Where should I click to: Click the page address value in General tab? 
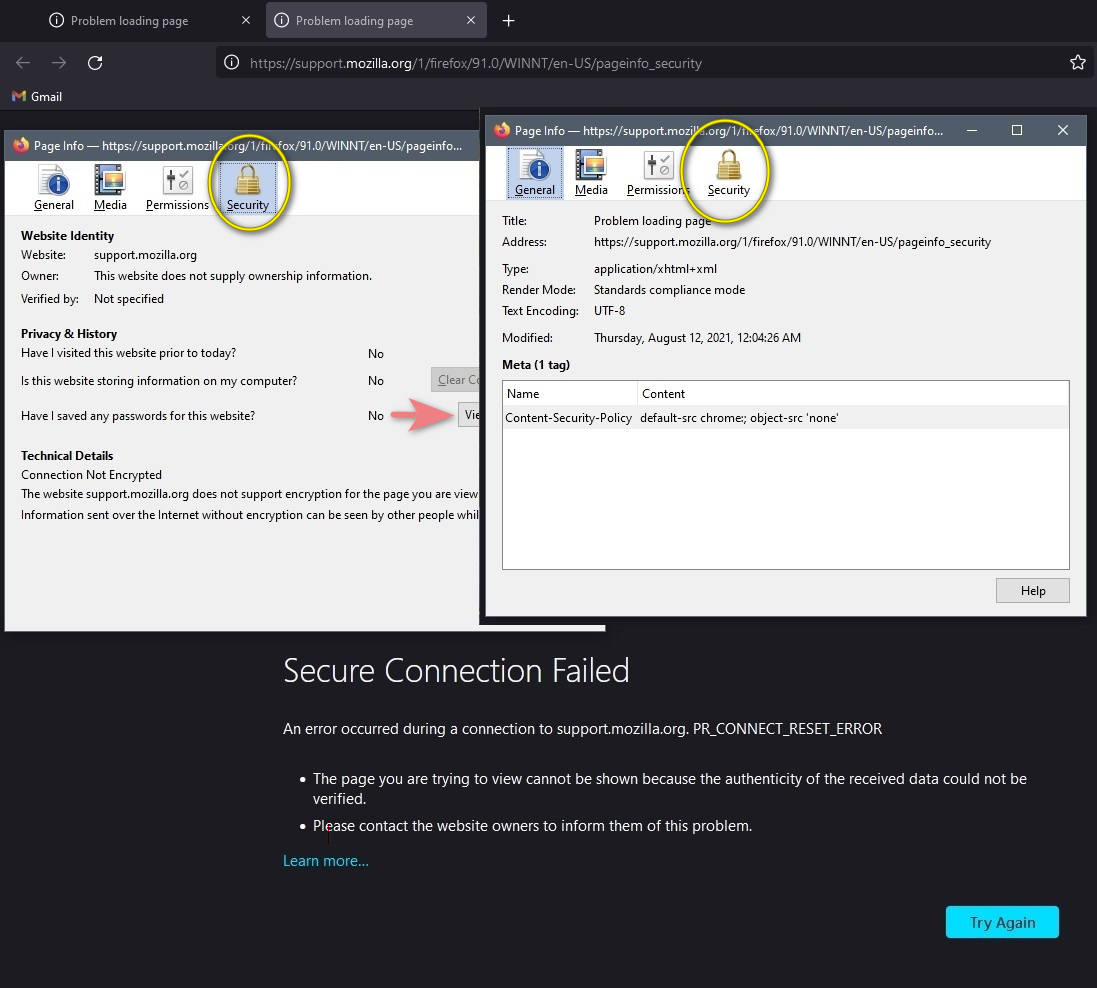coord(792,242)
